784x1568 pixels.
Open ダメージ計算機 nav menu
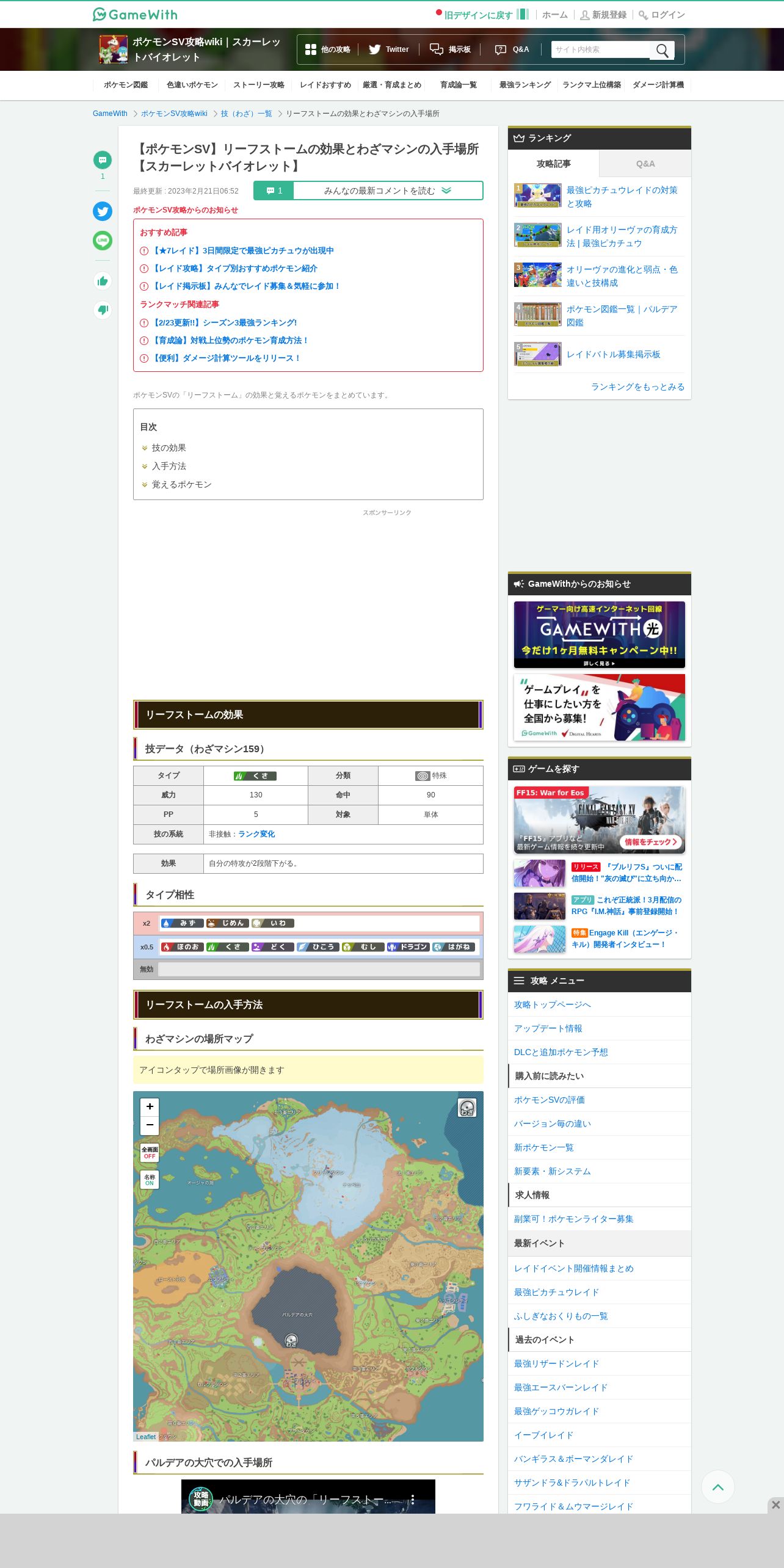(658, 85)
